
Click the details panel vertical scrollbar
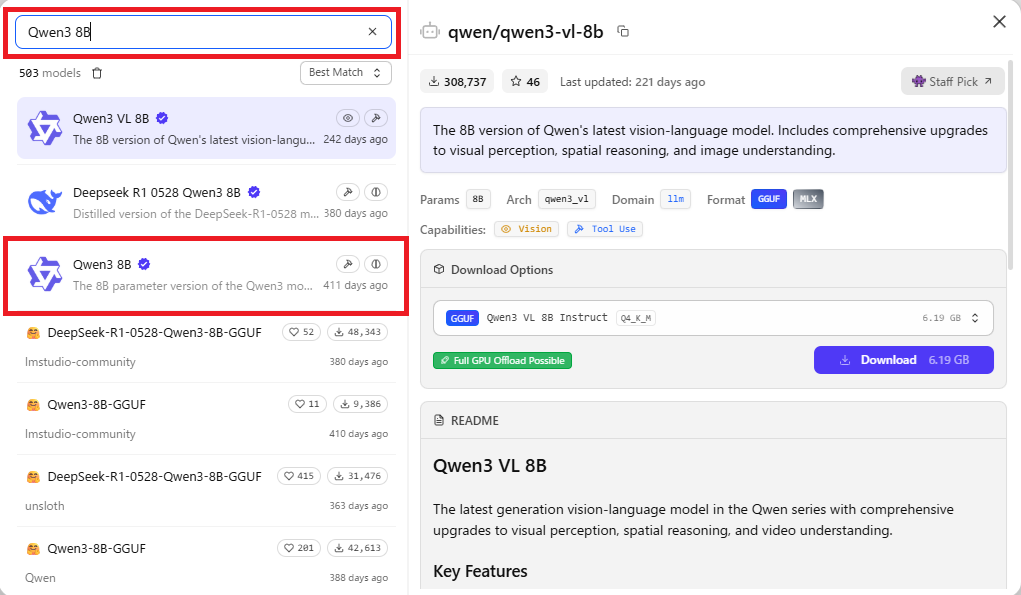[1011, 164]
